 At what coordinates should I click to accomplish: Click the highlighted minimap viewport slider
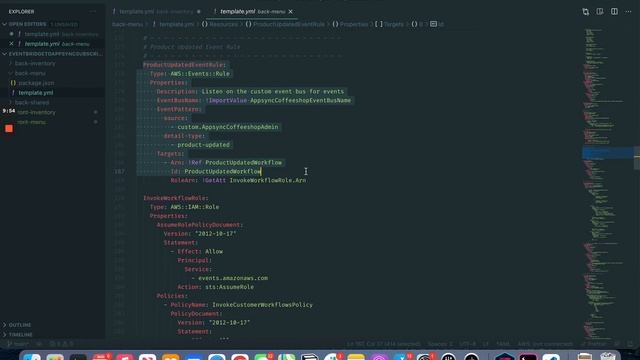click(607, 153)
